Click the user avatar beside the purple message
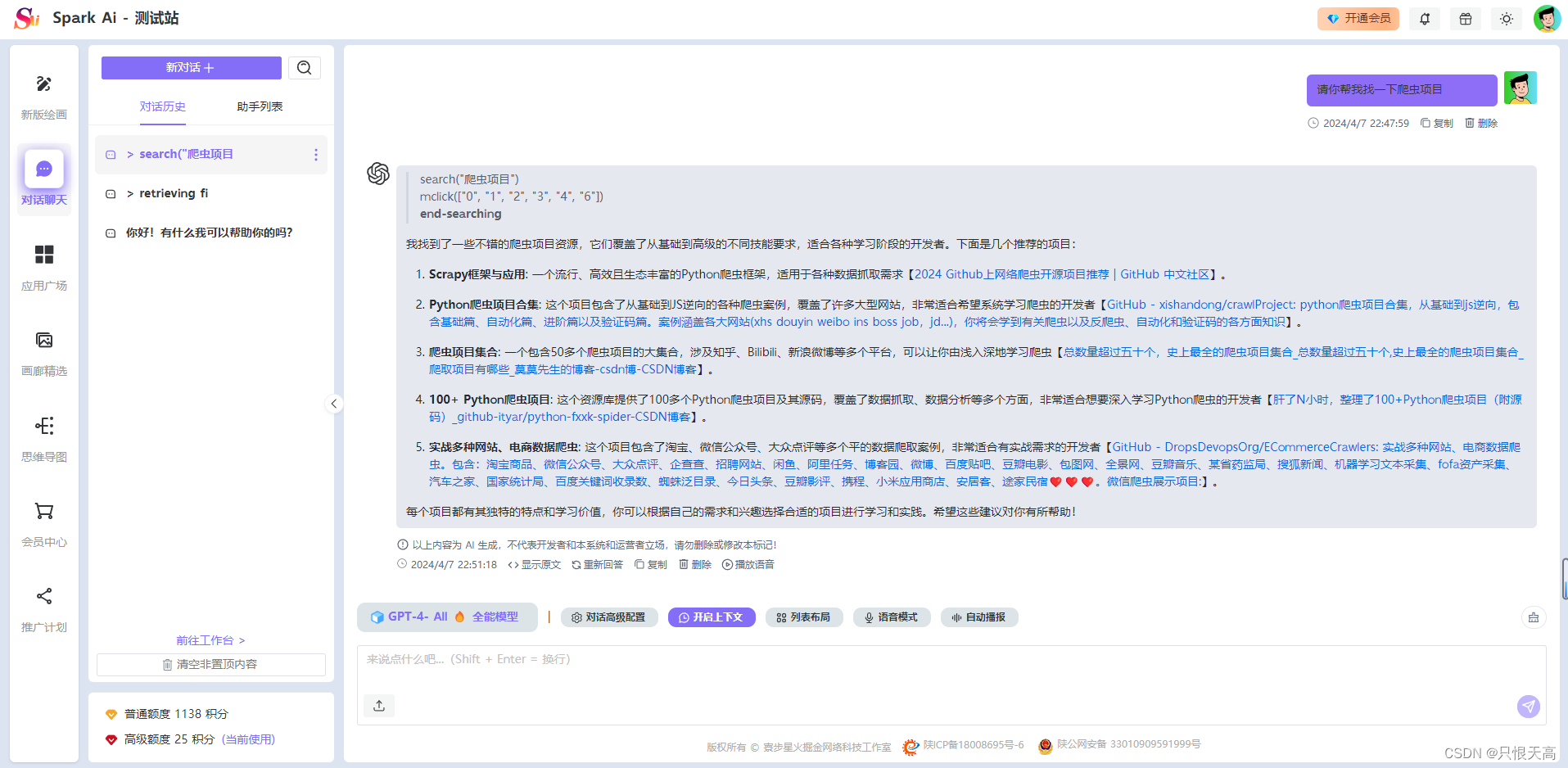The image size is (1568, 768). tap(1521, 88)
